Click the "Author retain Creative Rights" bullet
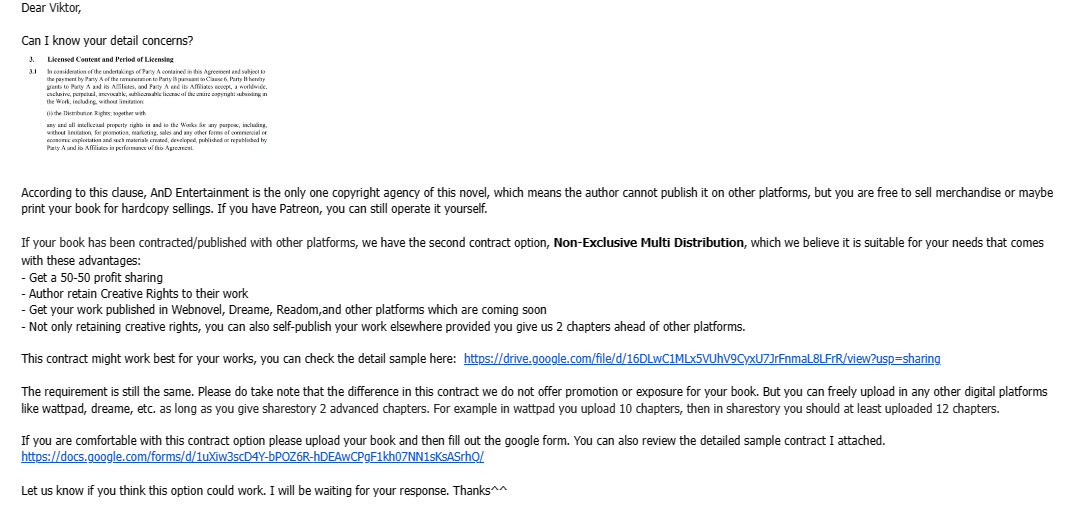The width and height of the screenshot is (1074, 510). point(134,293)
